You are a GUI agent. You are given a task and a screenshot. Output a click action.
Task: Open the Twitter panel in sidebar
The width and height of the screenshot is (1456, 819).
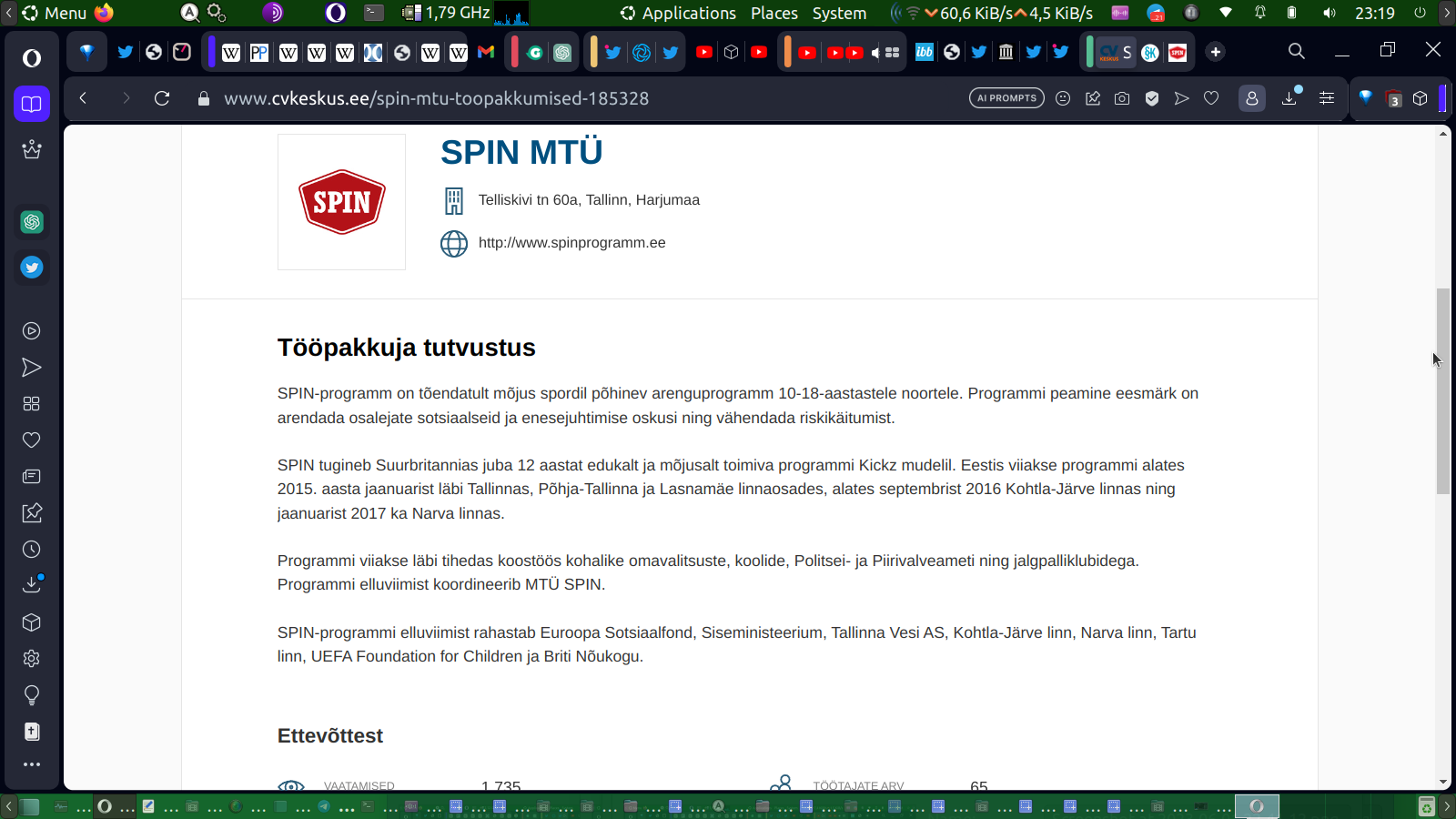coord(32,268)
